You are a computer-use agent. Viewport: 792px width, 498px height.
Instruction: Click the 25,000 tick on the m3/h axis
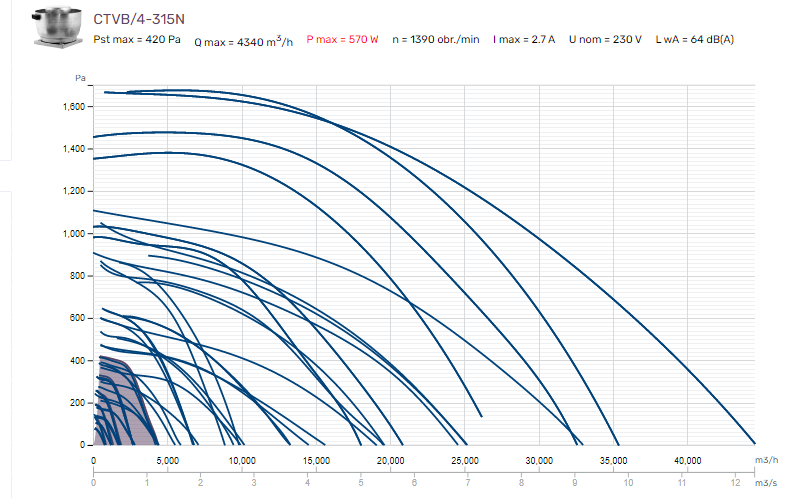[464, 460]
